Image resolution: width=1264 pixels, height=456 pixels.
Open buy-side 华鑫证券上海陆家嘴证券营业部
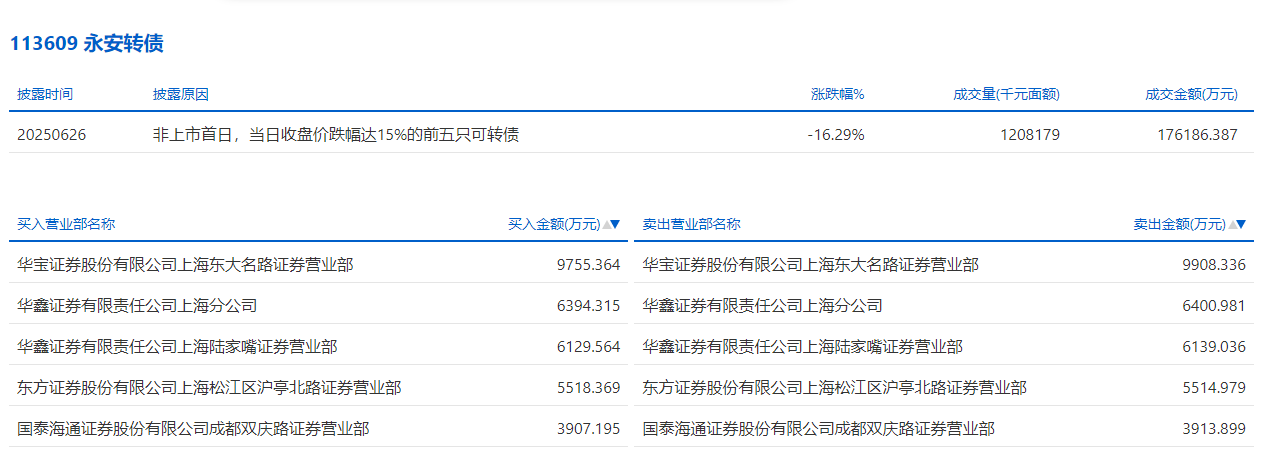[177, 346]
